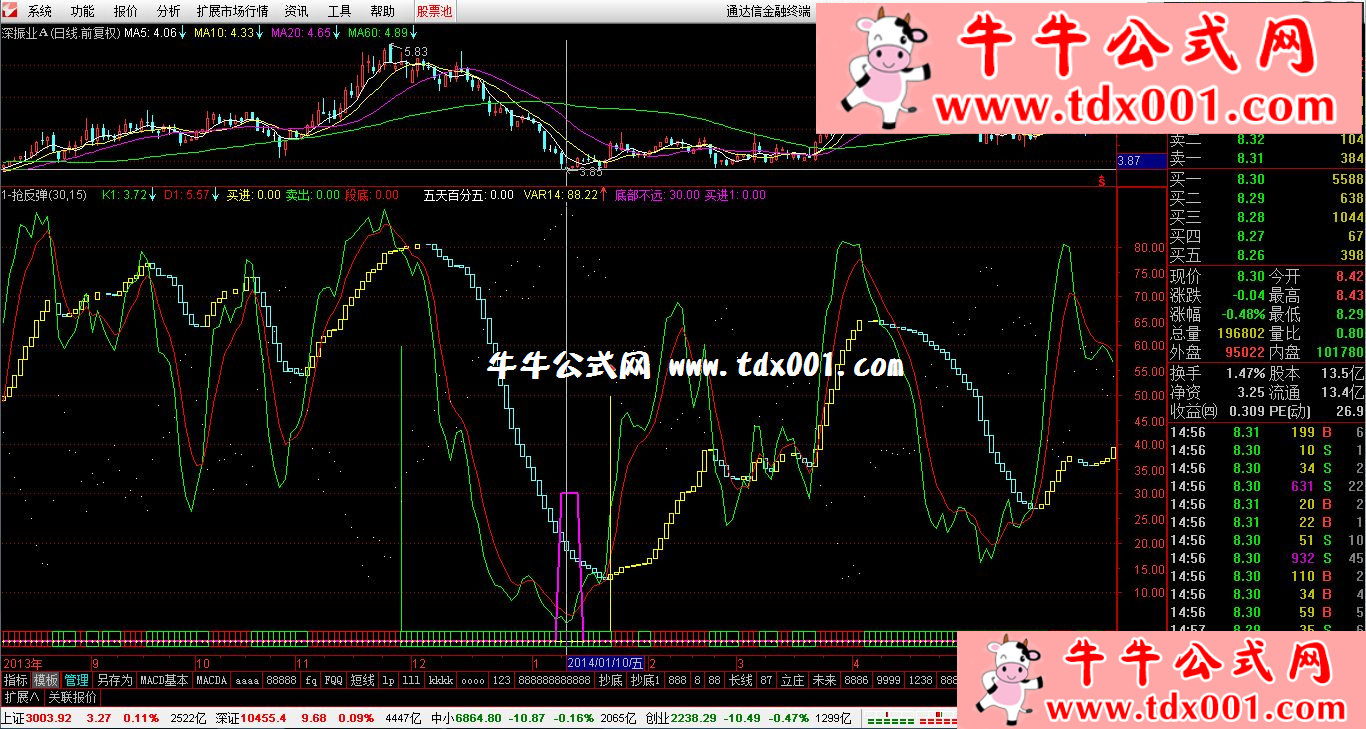Select the 123 indicator tab

[502, 680]
